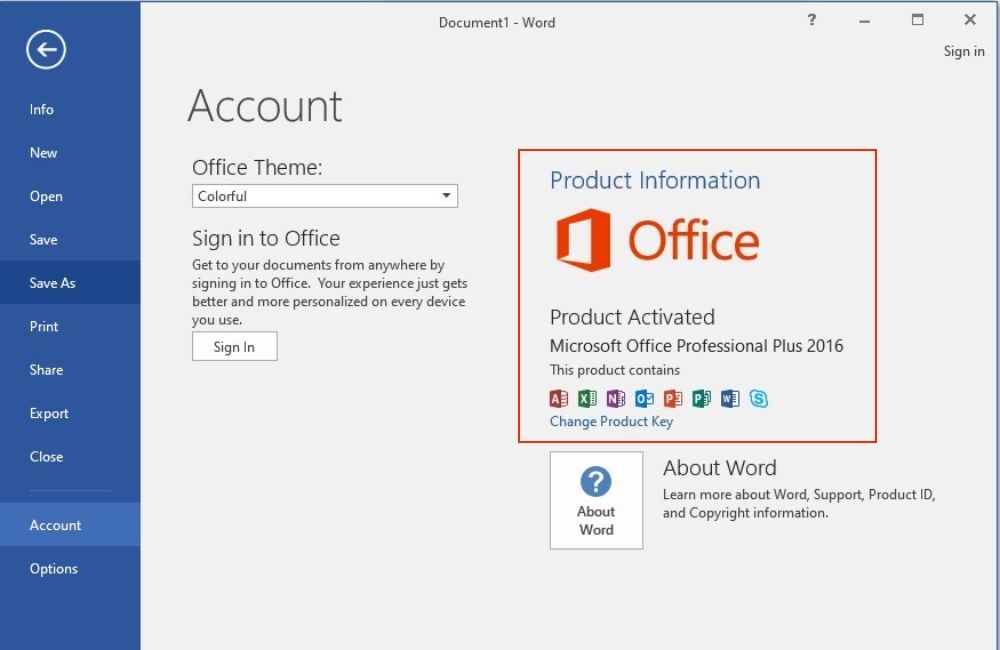This screenshot has height=650, width=1000.
Task: Click the back arrow circle icon
Action: 46,49
